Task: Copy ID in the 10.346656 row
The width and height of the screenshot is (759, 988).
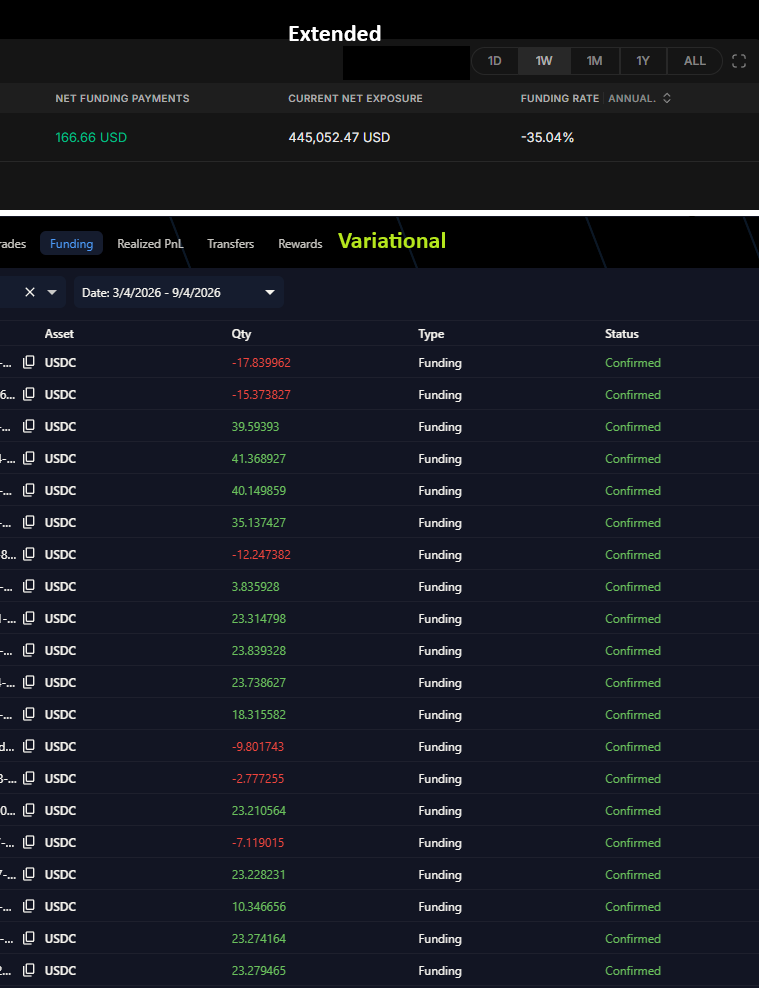Action: (x=28, y=906)
